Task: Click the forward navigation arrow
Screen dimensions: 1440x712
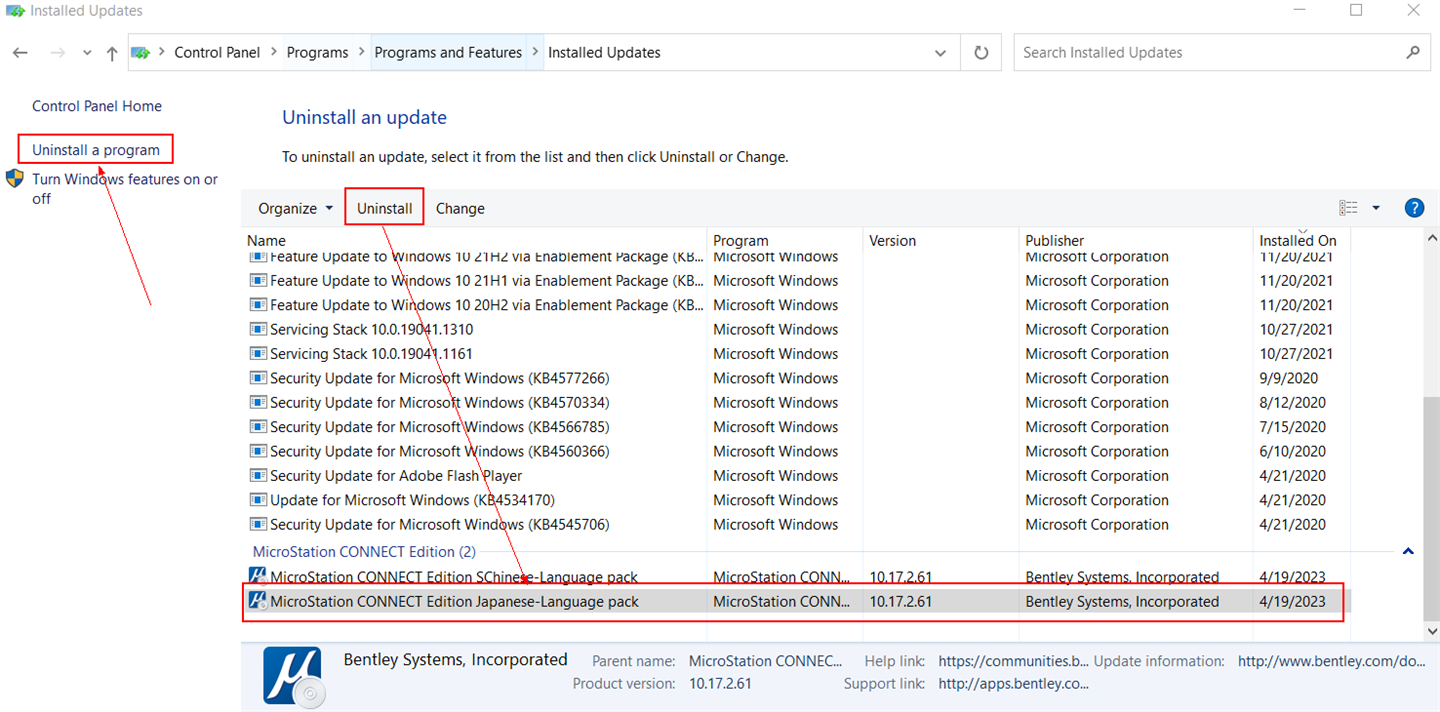Action: [x=57, y=53]
